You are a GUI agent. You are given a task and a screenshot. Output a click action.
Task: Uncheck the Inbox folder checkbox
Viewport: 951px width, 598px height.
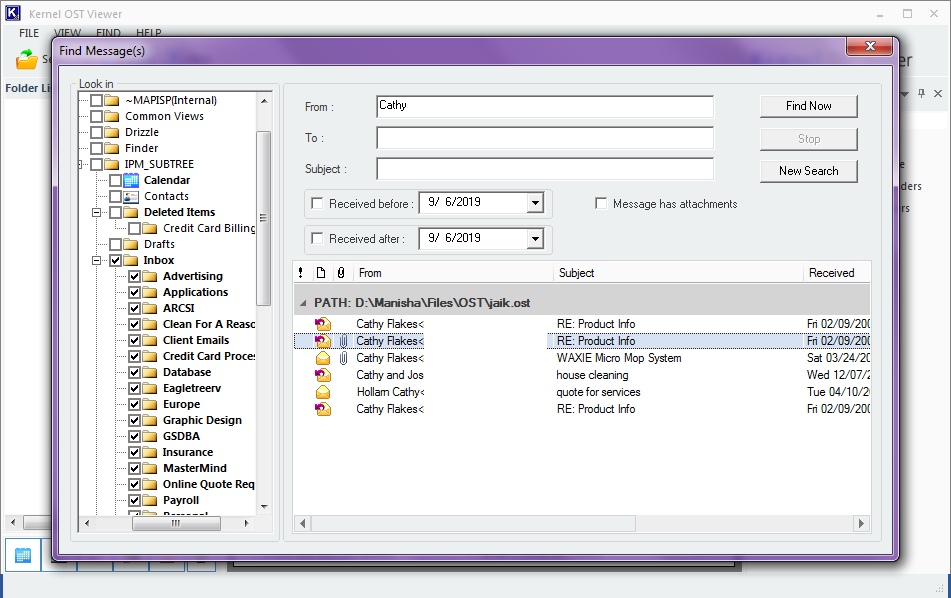tap(115, 260)
